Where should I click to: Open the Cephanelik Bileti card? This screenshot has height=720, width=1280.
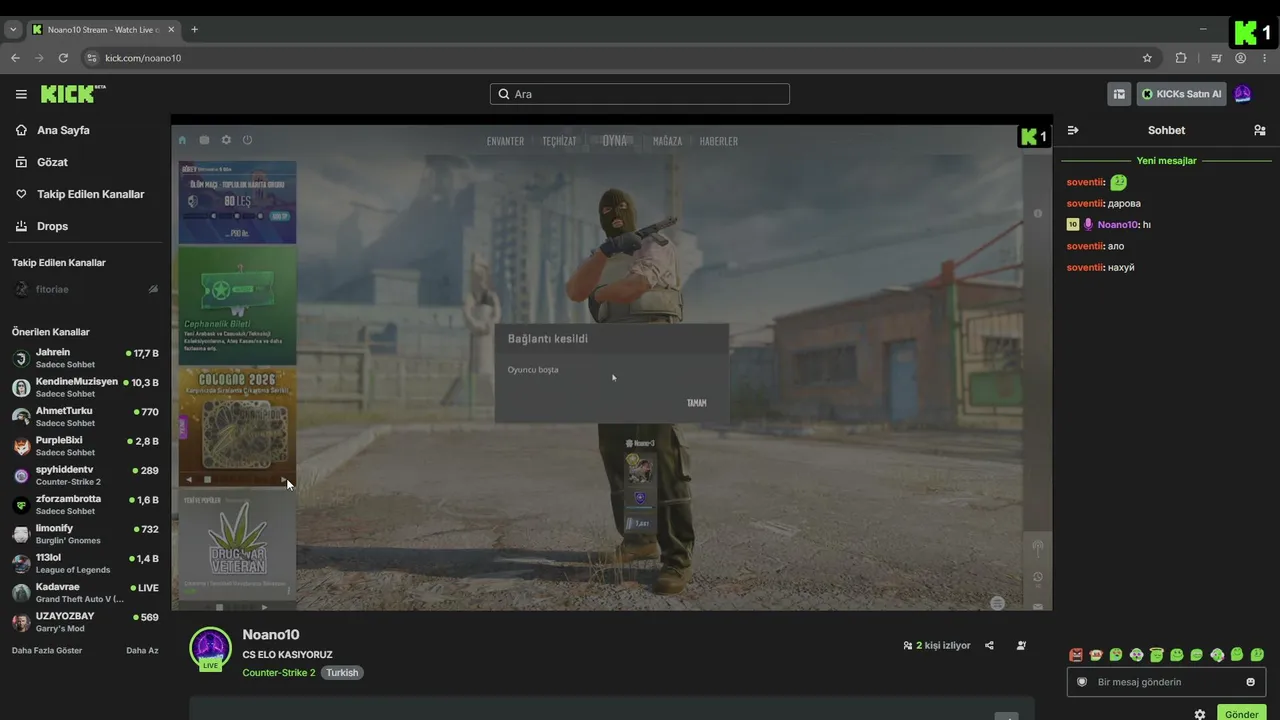pyautogui.click(x=237, y=305)
